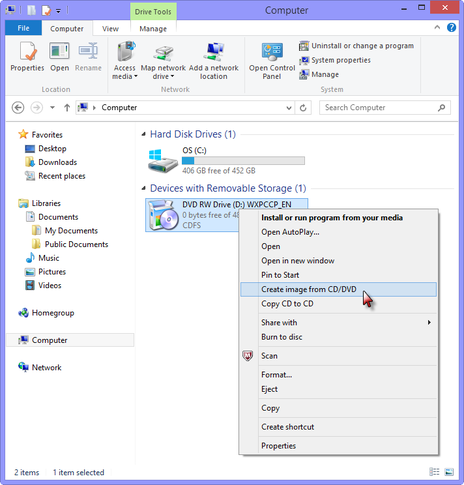Choose Create shortcut
This screenshot has width=464, height=485.
(x=338, y=427)
